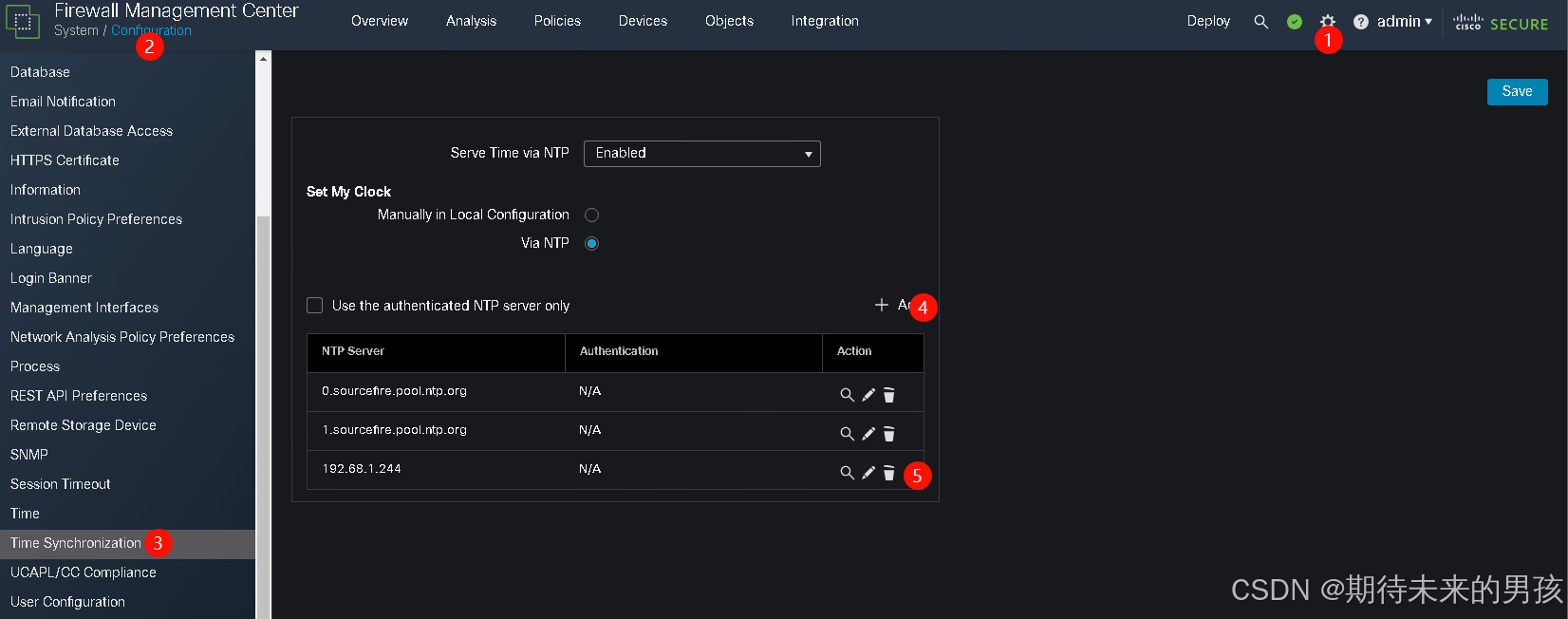Click the Configuration breadcrumb link
This screenshot has width=1568, height=619.
click(x=151, y=30)
